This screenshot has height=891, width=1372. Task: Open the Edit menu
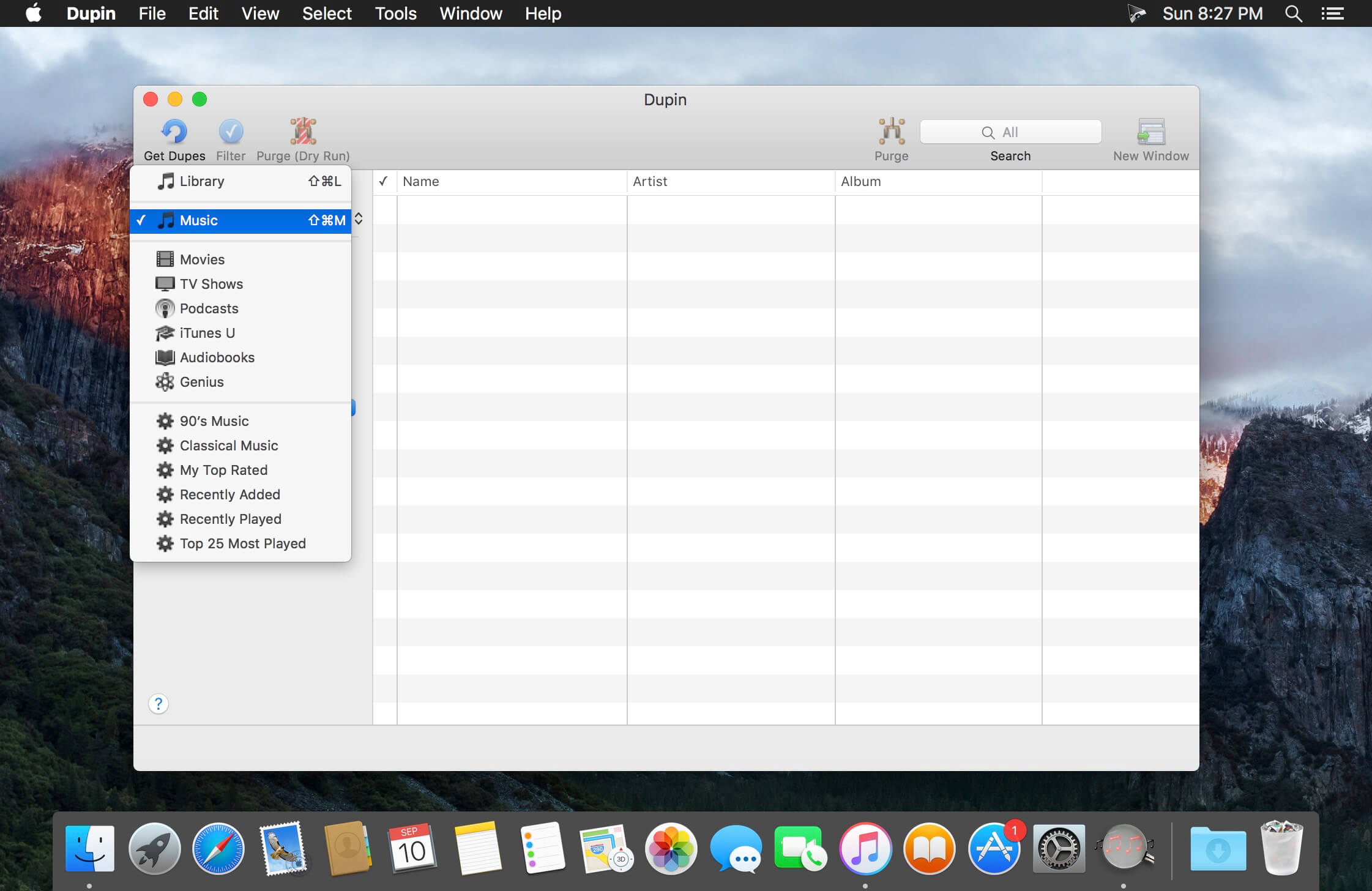pyautogui.click(x=203, y=13)
